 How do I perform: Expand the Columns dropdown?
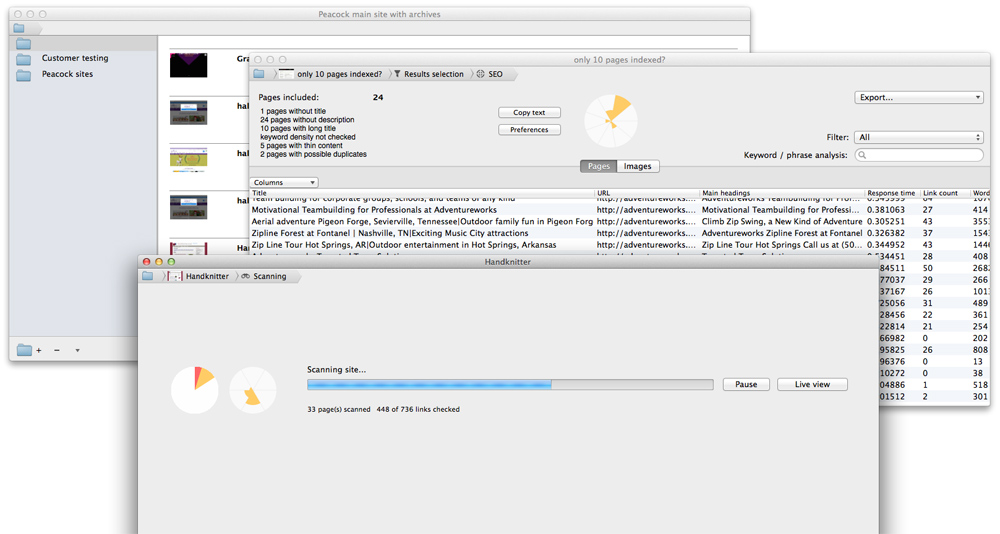pyautogui.click(x=284, y=183)
